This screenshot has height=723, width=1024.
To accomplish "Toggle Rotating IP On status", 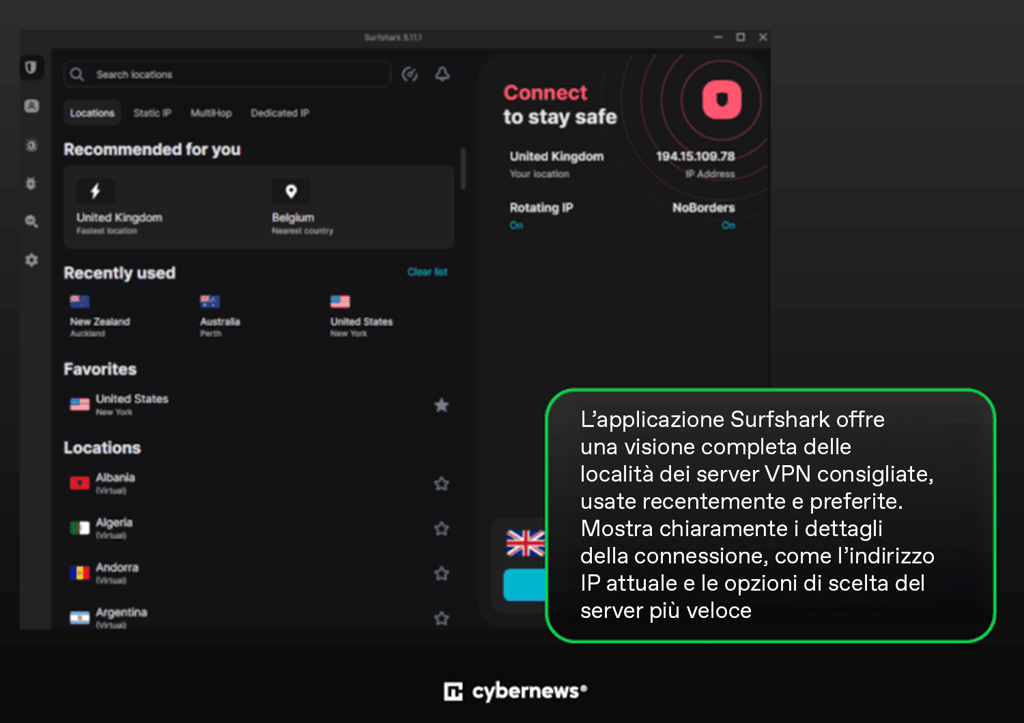I will point(517,225).
